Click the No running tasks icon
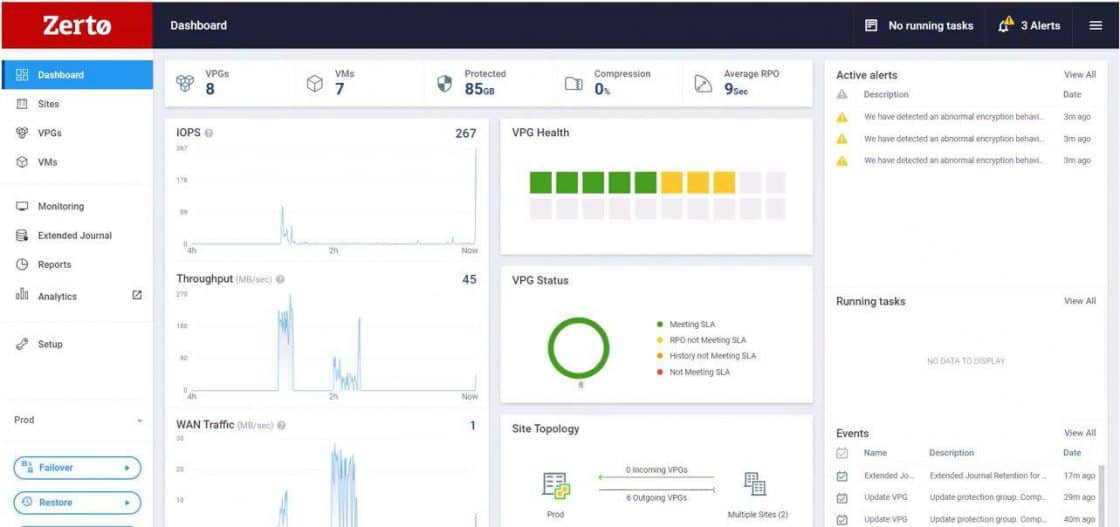The image size is (1120, 527). tap(871, 25)
